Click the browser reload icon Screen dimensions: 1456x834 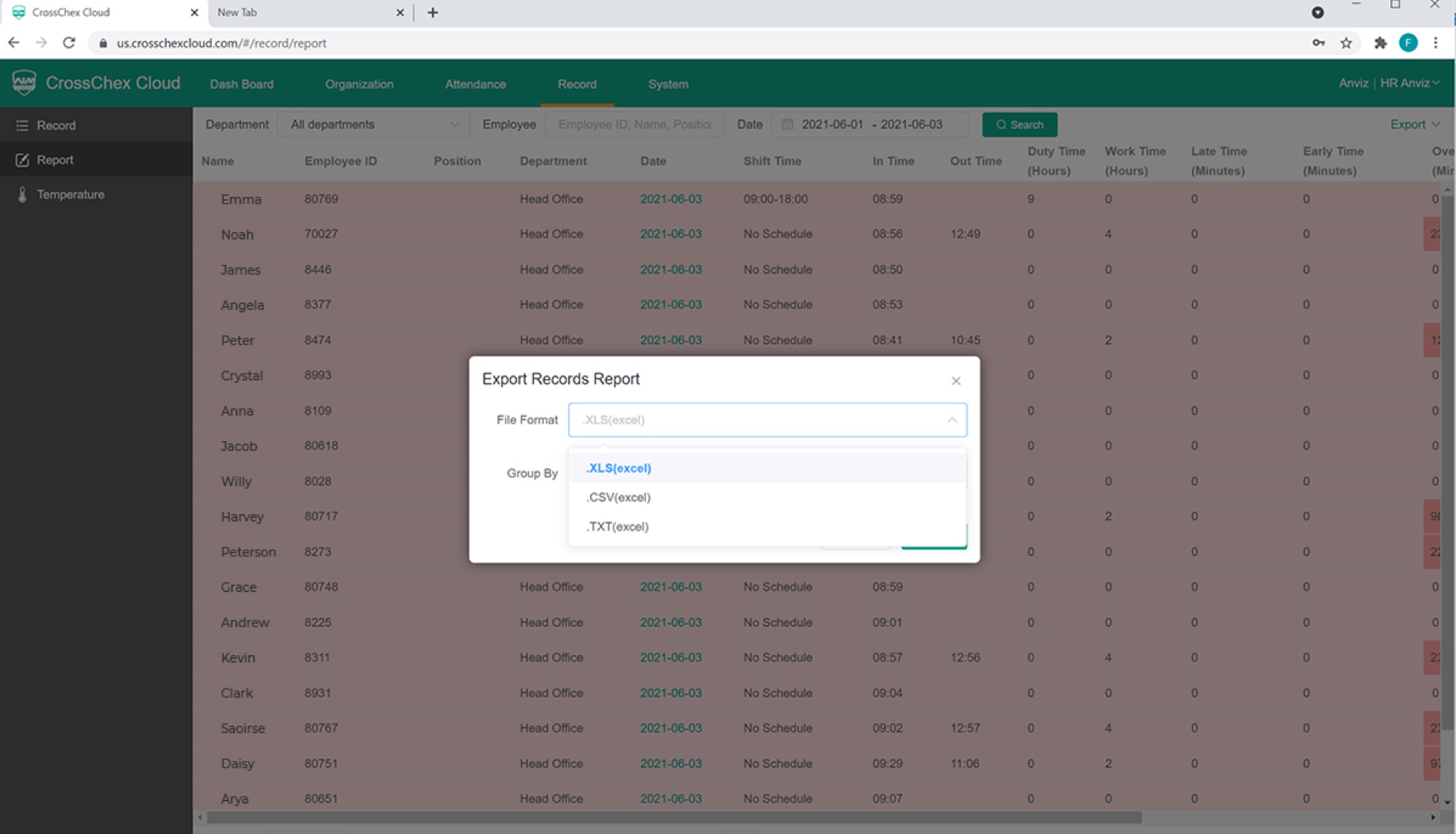(69, 43)
